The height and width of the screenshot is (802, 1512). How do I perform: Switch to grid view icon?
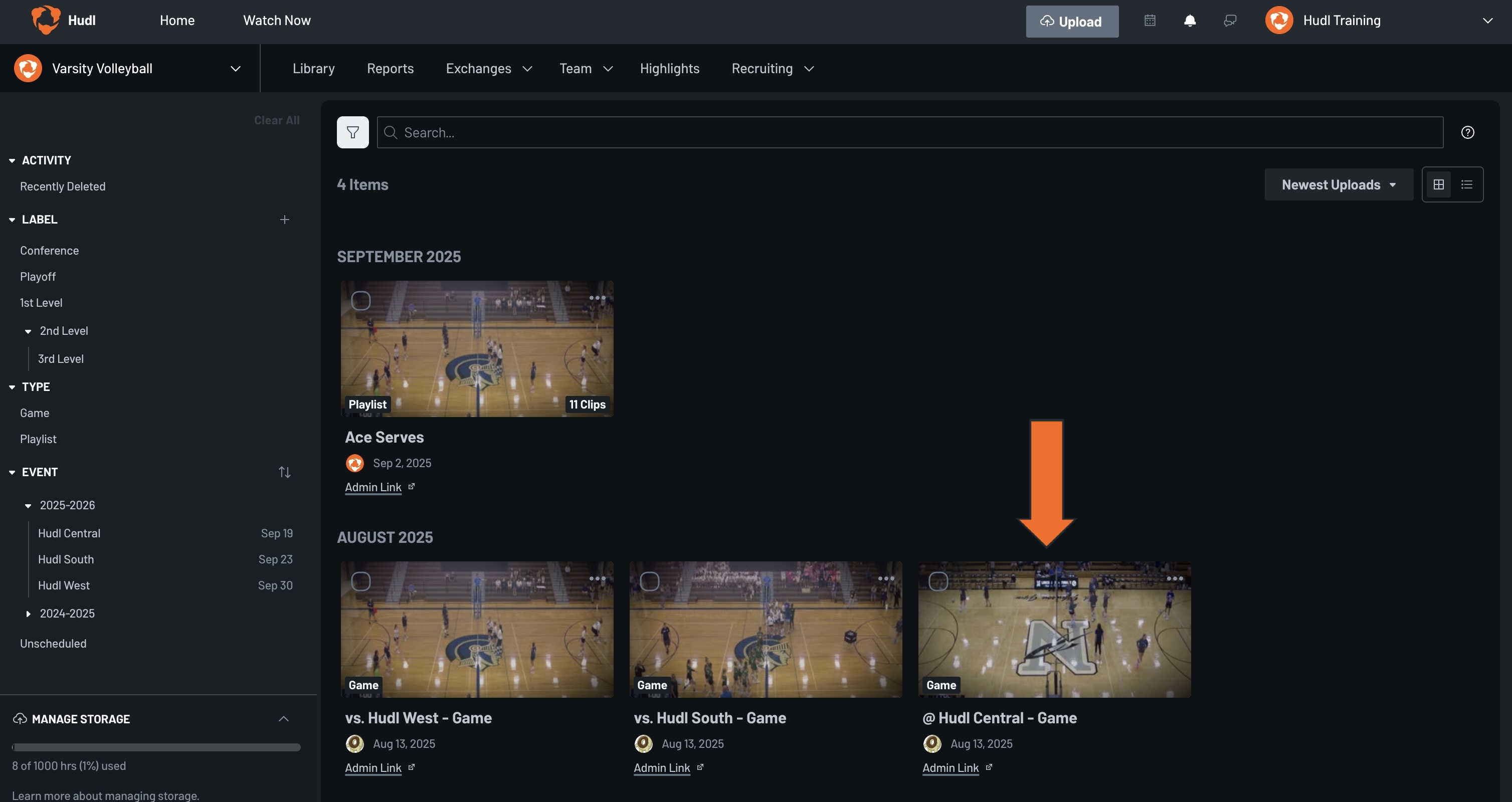pos(1439,184)
